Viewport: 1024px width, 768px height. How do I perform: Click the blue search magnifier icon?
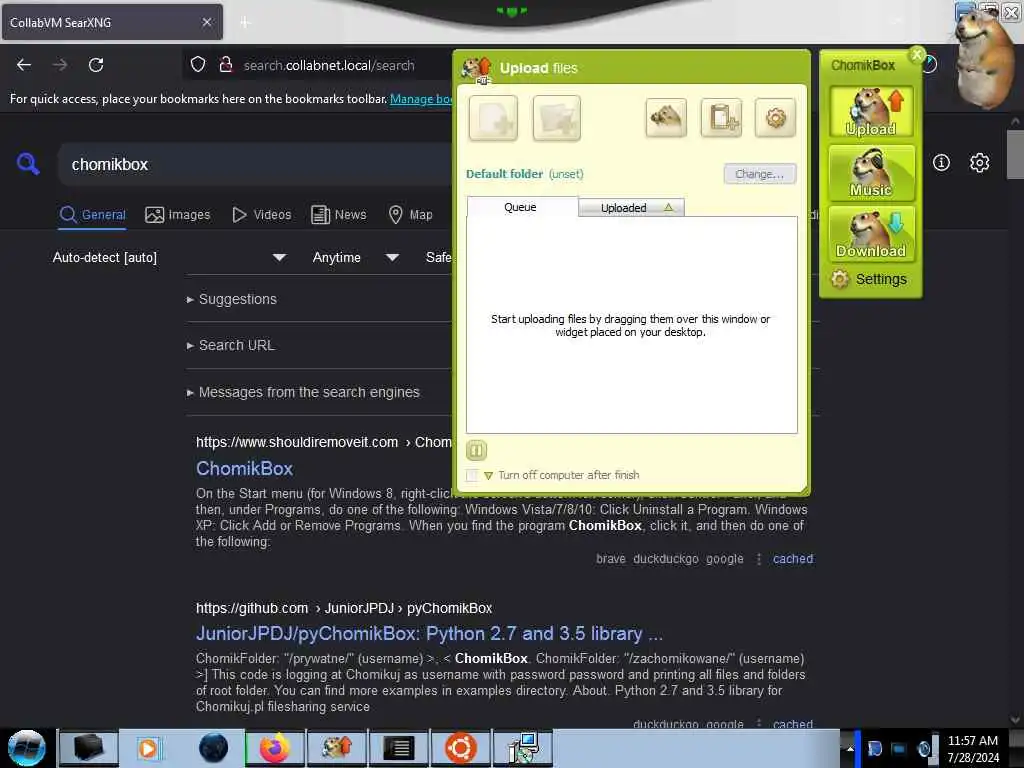pyautogui.click(x=27, y=163)
